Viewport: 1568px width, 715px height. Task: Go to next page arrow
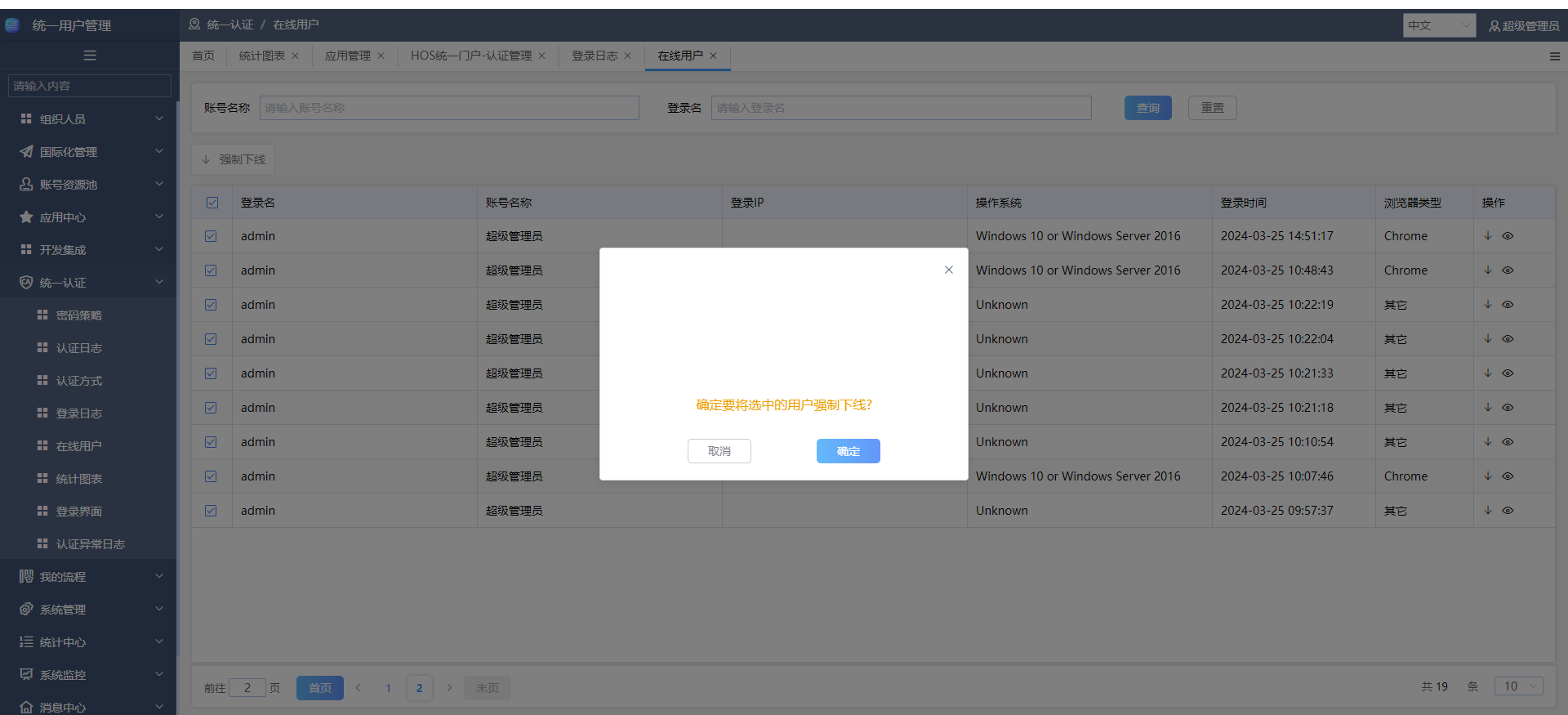pos(449,687)
